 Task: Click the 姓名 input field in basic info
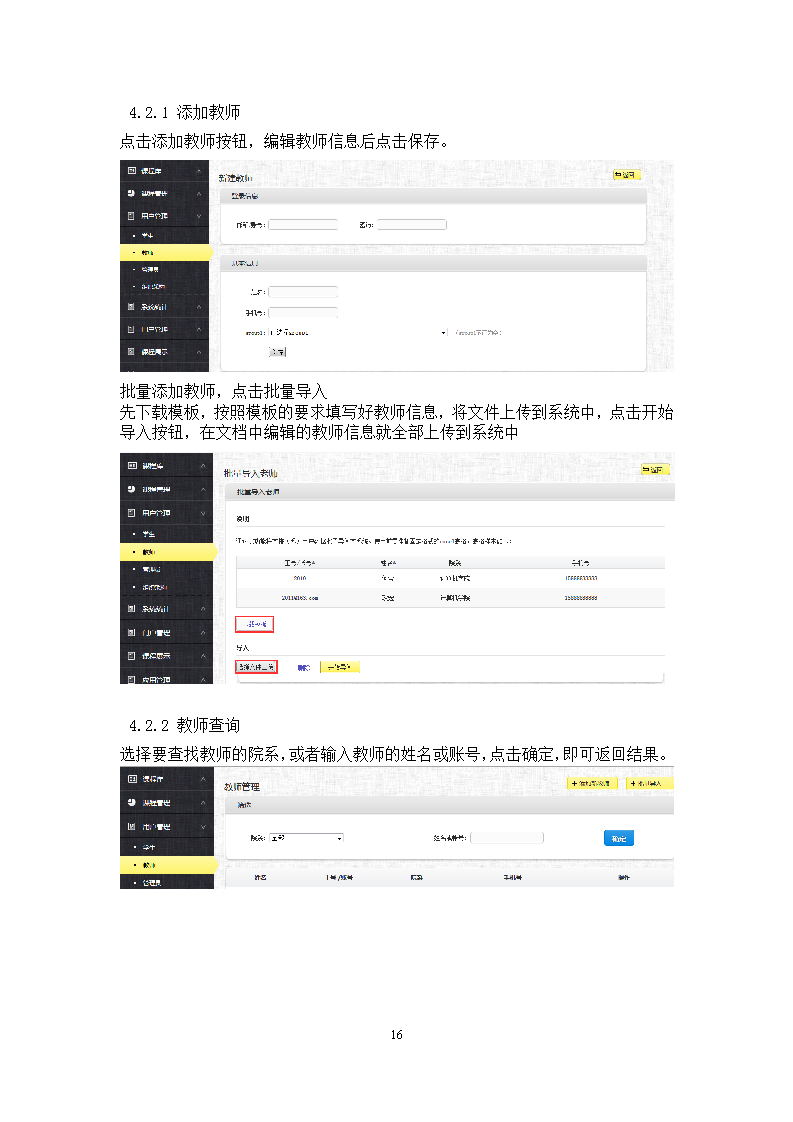[x=303, y=292]
